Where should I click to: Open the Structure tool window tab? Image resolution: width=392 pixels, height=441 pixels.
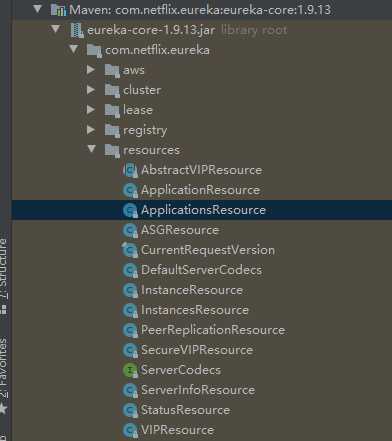coord(4,276)
